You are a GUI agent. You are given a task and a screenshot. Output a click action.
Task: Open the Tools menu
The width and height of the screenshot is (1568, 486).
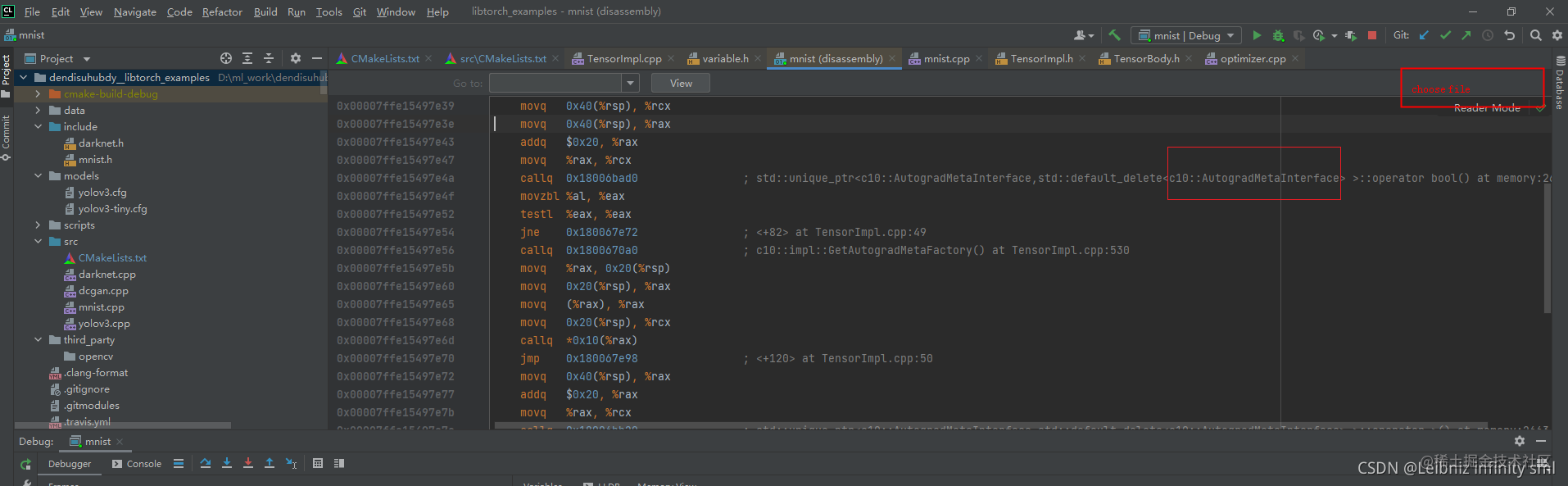pos(329,11)
